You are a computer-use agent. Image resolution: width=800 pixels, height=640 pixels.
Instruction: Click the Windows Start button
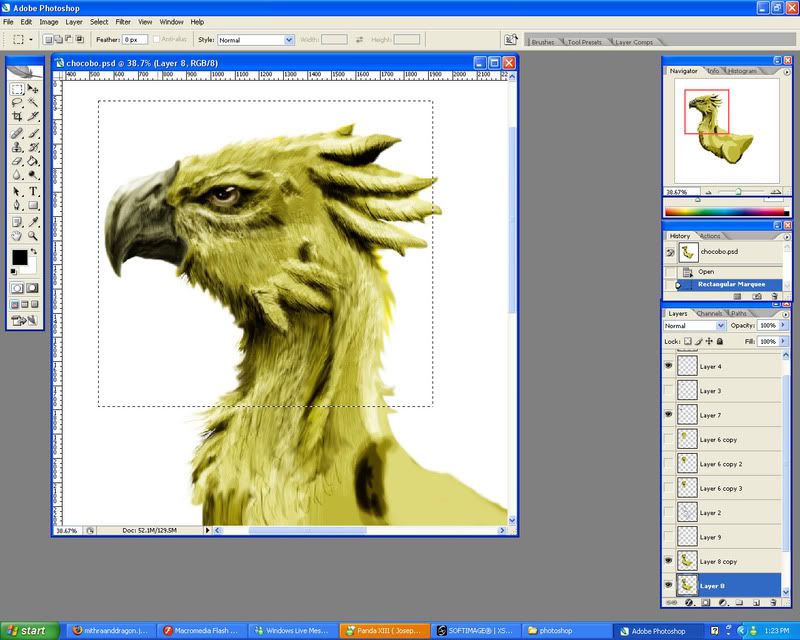(30, 631)
